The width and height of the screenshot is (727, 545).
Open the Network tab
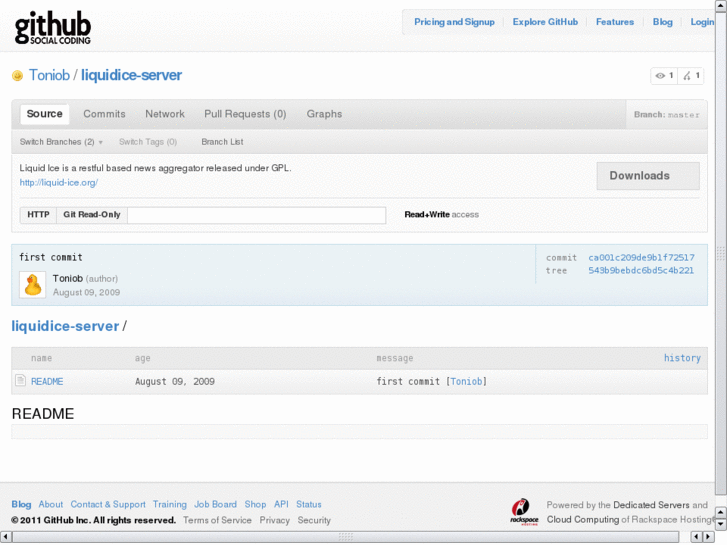click(165, 114)
